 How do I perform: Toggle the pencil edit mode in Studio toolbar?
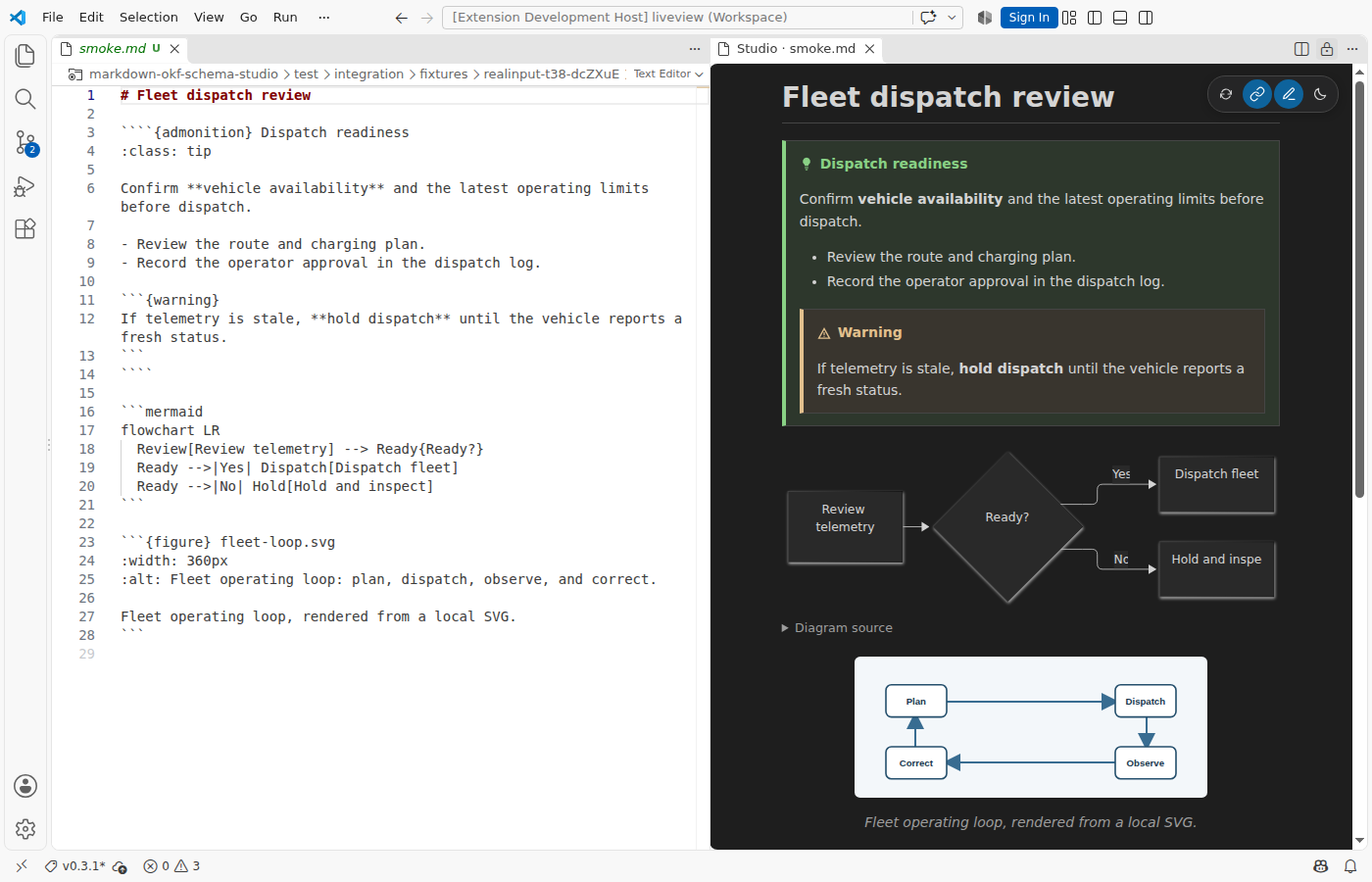coord(1289,94)
